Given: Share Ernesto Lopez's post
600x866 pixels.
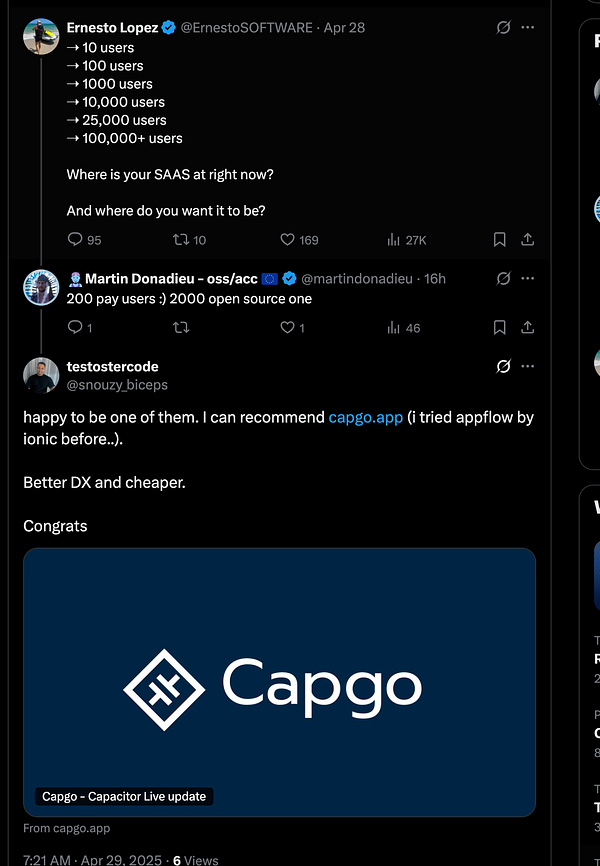Looking at the screenshot, I should coord(529,239).
